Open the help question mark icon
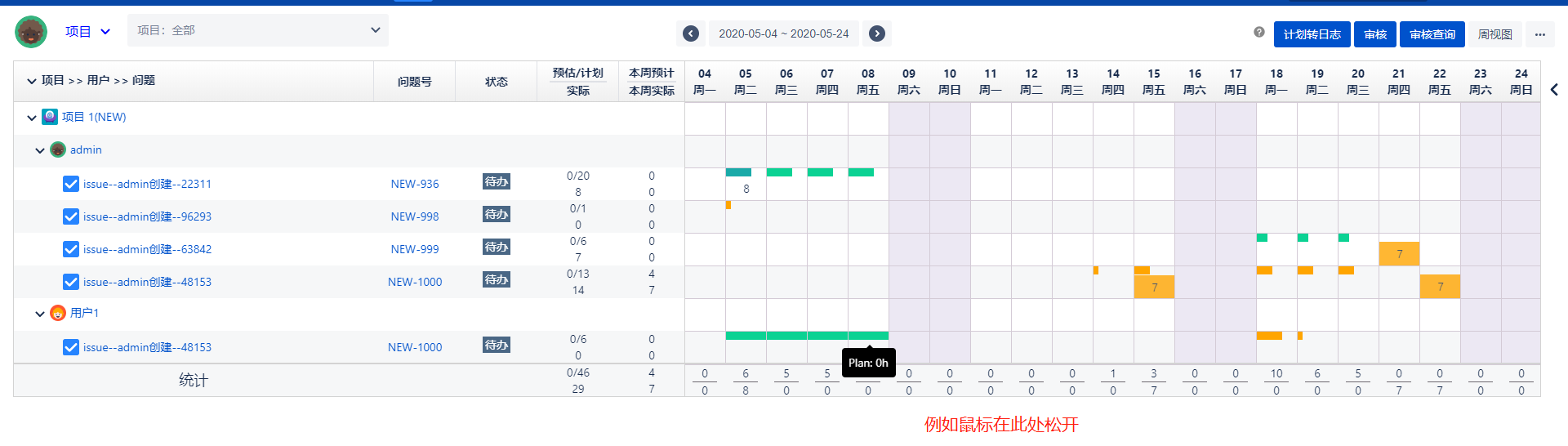Screen dimensions: 1568x446 (1259, 33)
